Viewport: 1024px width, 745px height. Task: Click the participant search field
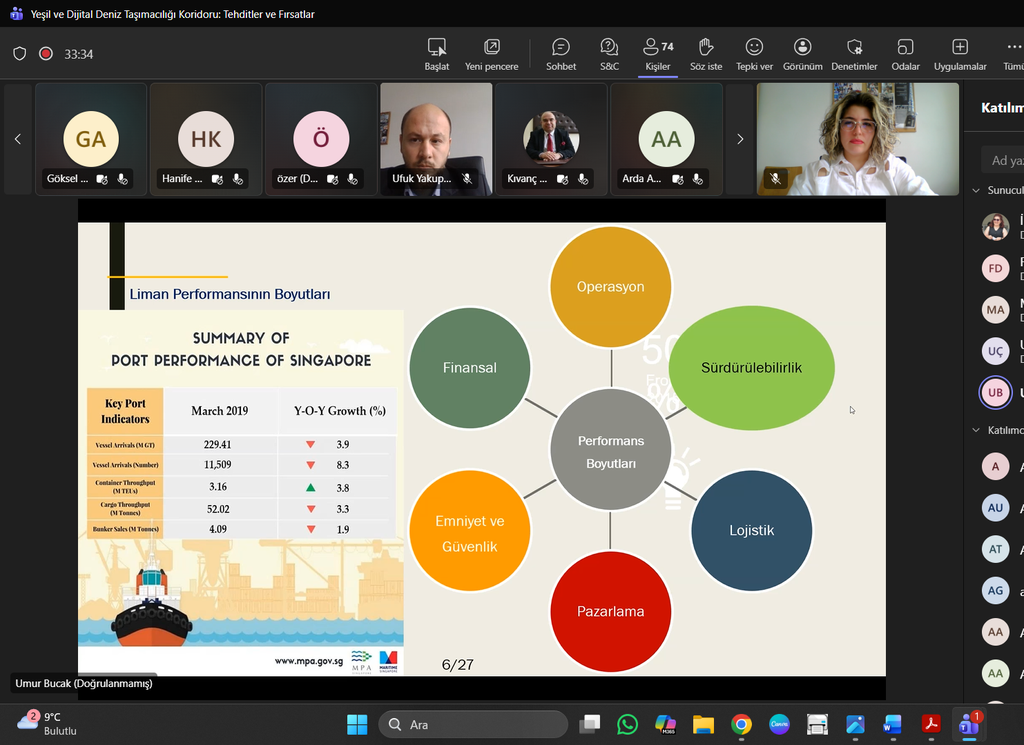click(1000, 160)
